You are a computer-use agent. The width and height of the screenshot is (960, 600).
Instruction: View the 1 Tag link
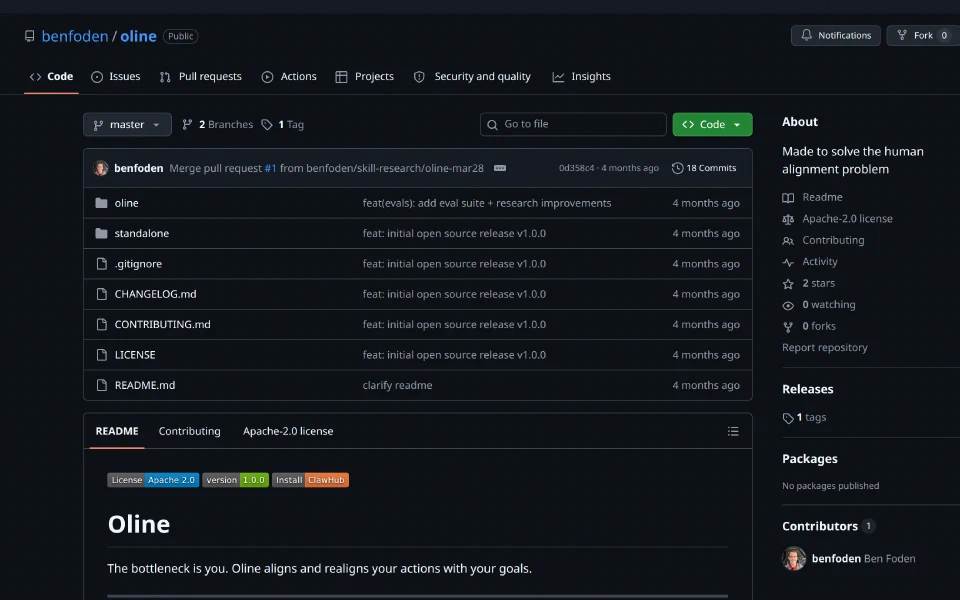[282, 124]
